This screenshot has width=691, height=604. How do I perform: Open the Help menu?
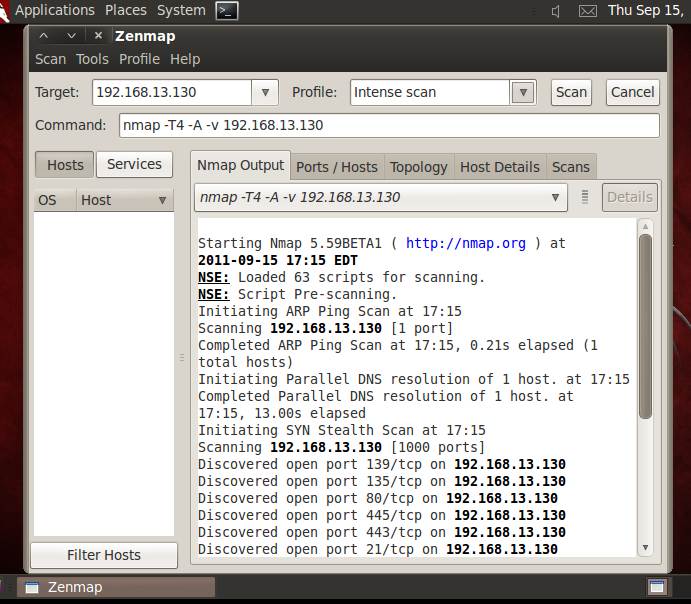pyautogui.click(x=185, y=59)
